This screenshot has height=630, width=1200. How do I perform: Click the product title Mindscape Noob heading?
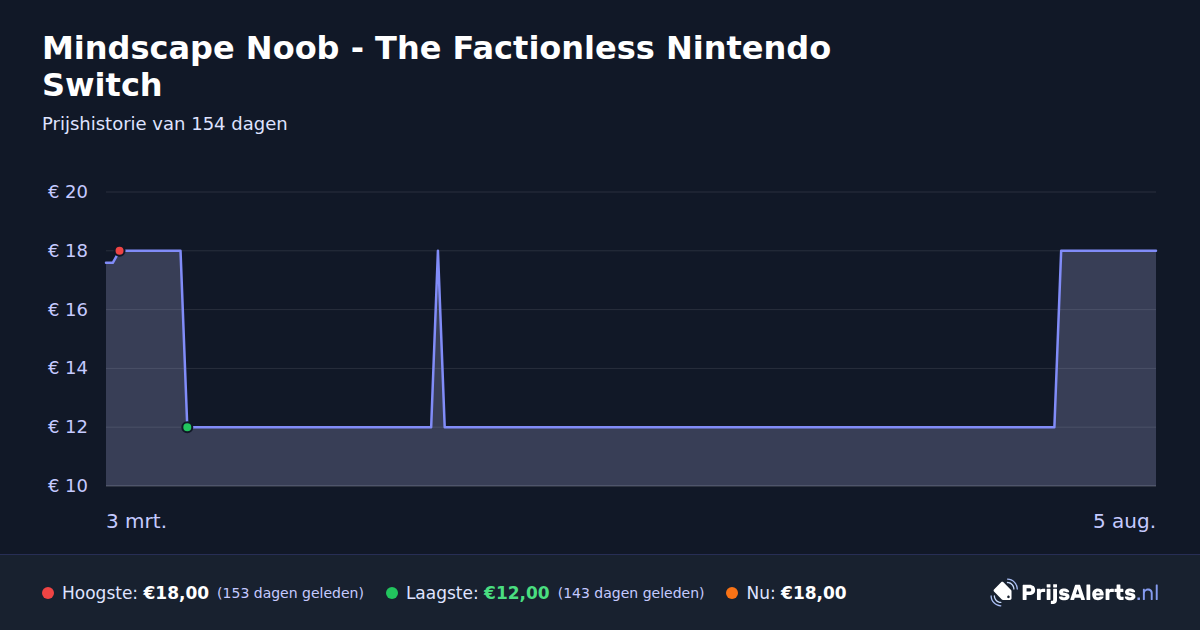[x=437, y=66]
